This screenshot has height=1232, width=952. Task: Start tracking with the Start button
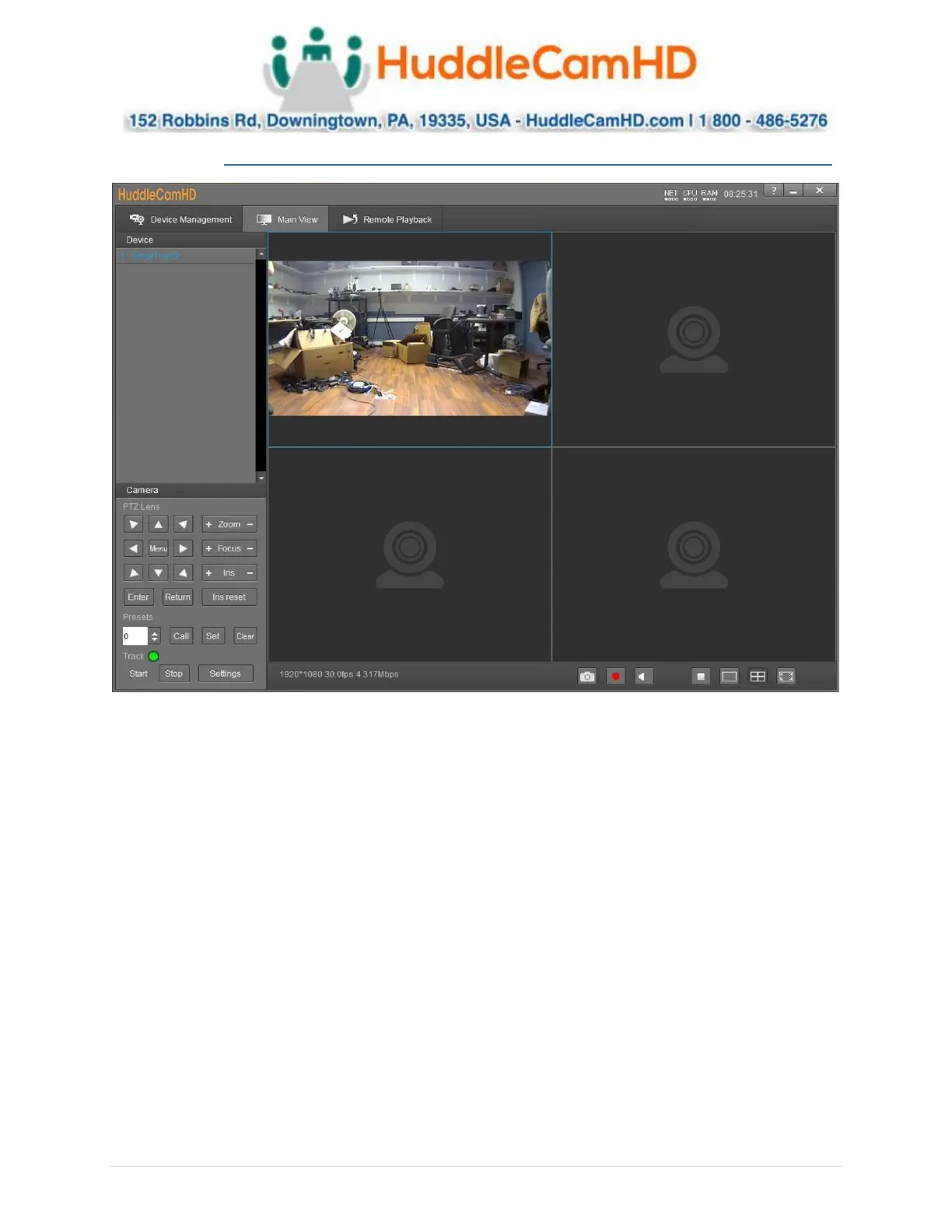click(138, 674)
